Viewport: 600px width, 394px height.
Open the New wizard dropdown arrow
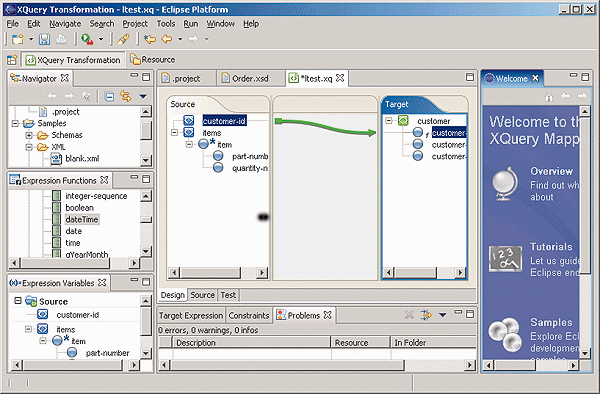pos(31,39)
